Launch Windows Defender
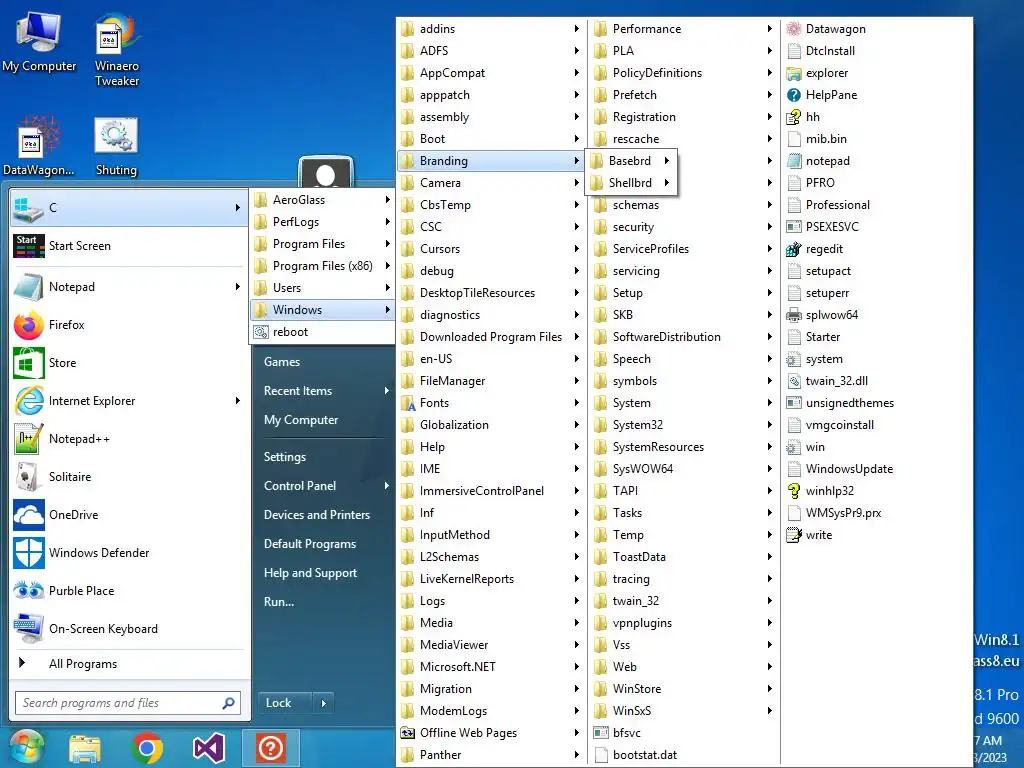Image resolution: width=1024 pixels, height=768 pixels. click(129, 552)
